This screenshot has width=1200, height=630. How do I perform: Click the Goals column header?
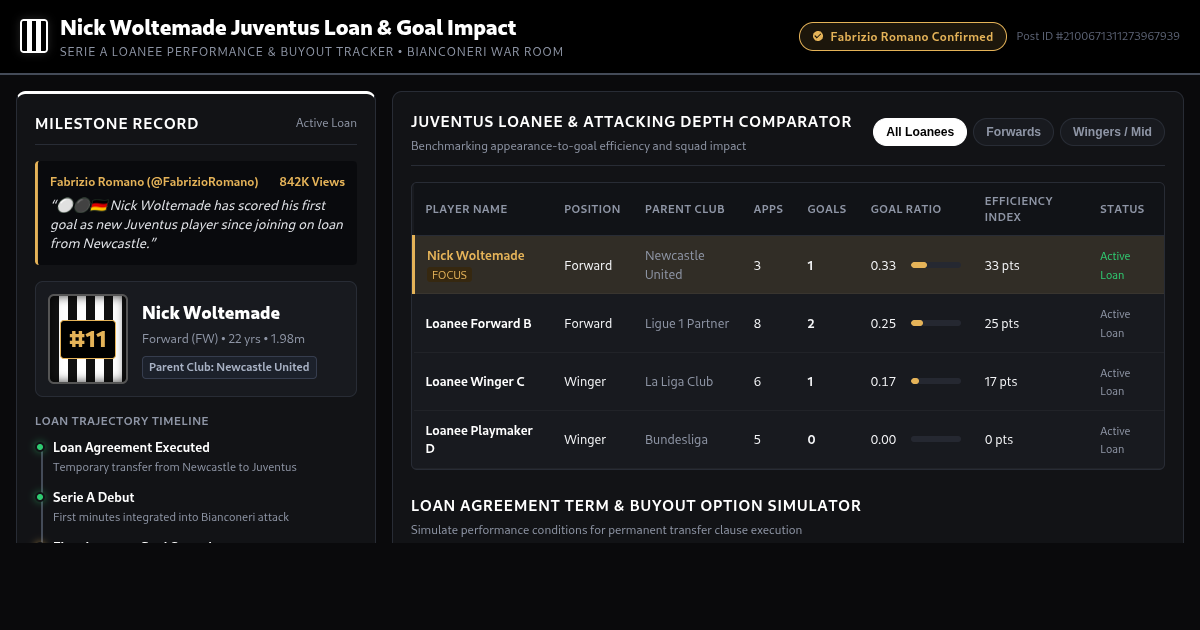tap(827, 209)
